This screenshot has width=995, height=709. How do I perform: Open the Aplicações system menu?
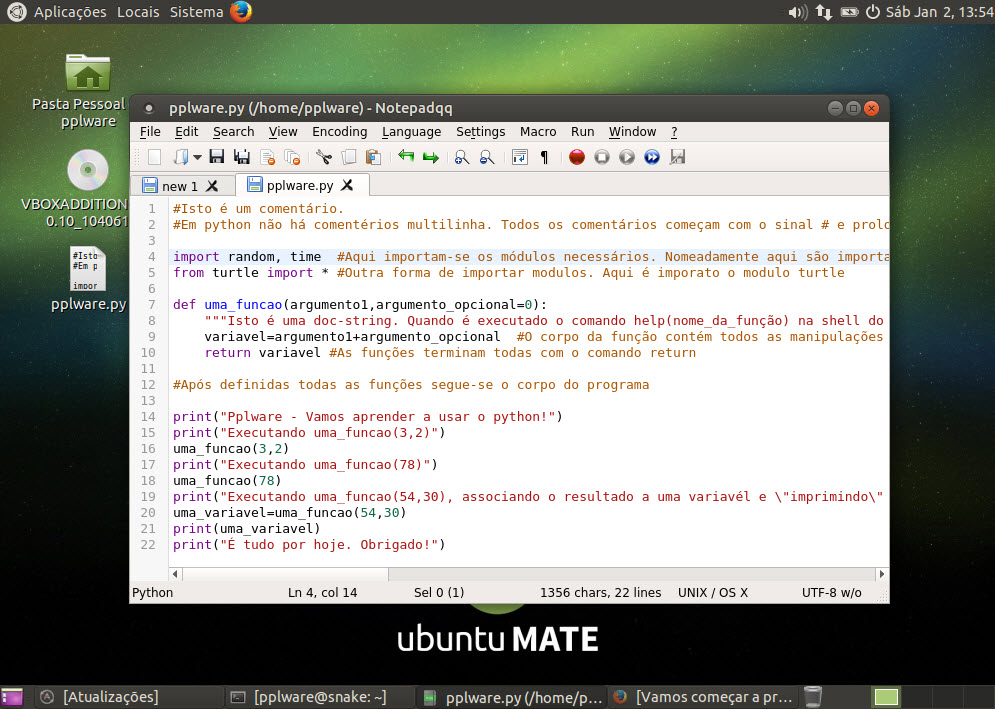pyautogui.click(x=70, y=12)
